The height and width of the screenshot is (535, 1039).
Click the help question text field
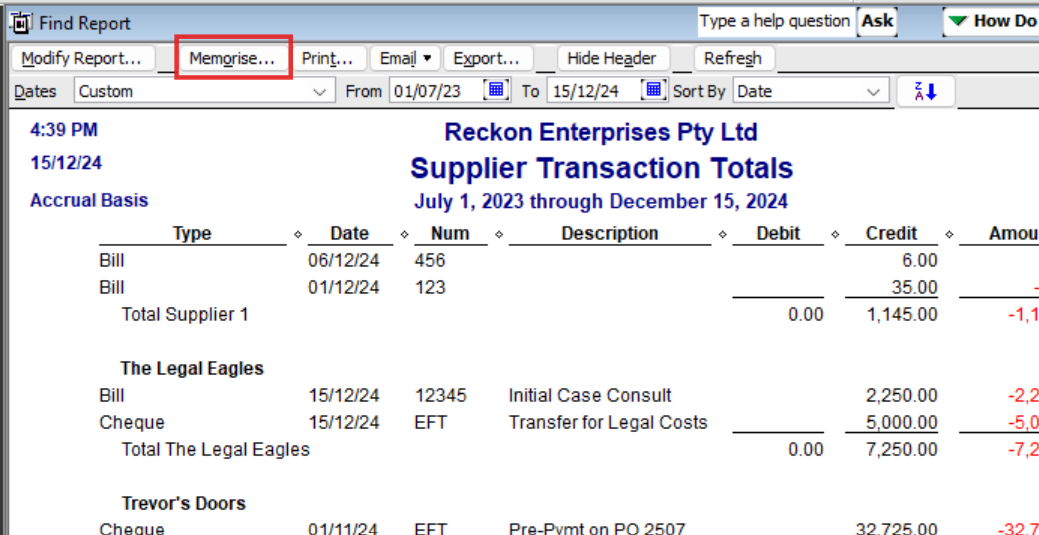tap(775, 21)
